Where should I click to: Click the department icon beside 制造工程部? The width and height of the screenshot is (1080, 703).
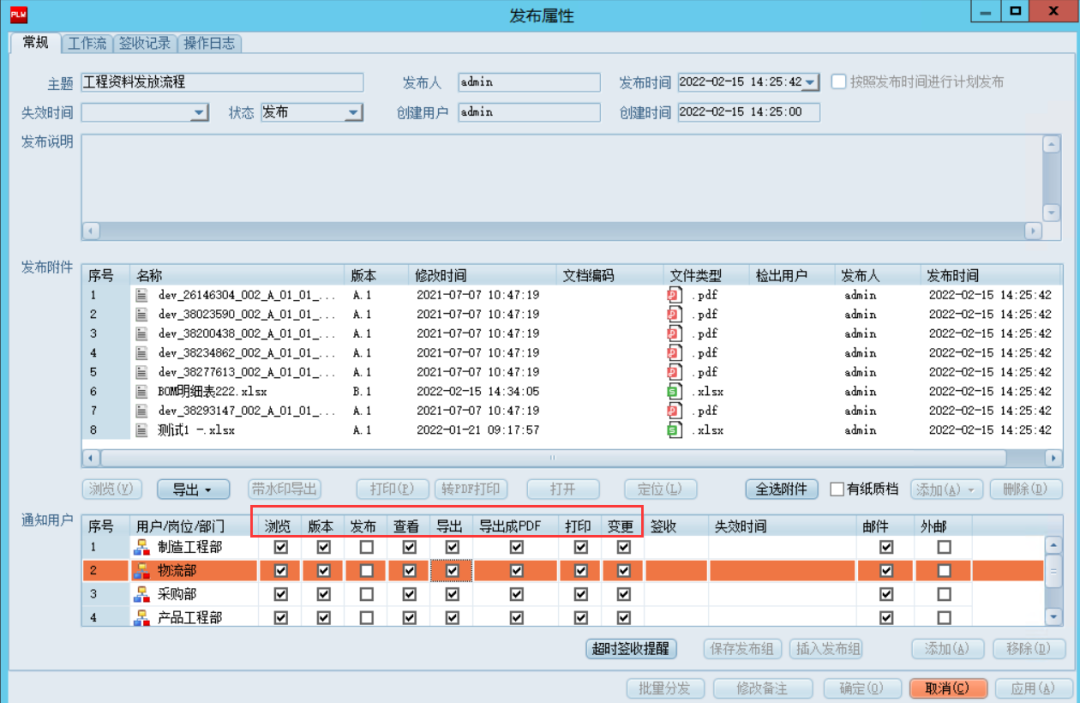(141, 548)
